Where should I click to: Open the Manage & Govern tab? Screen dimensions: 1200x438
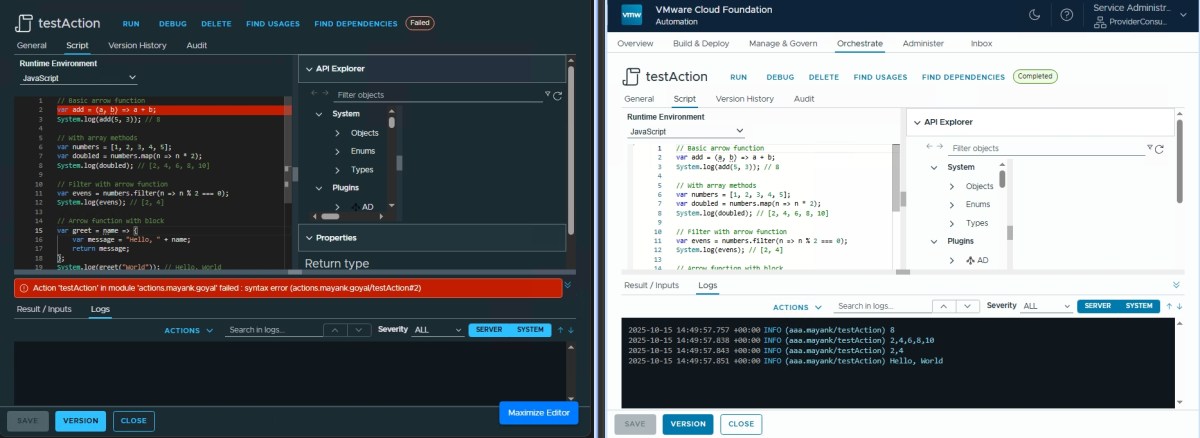click(782, 43)
